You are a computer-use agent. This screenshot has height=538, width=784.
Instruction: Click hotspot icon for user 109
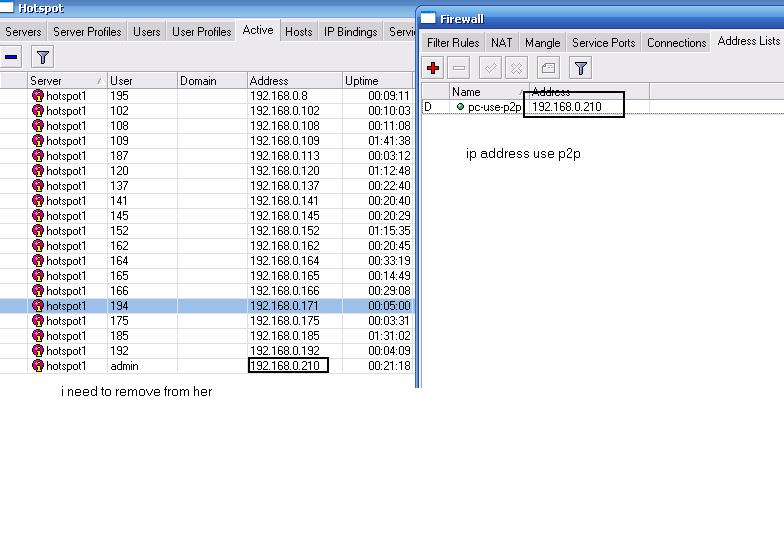(38, 140)
